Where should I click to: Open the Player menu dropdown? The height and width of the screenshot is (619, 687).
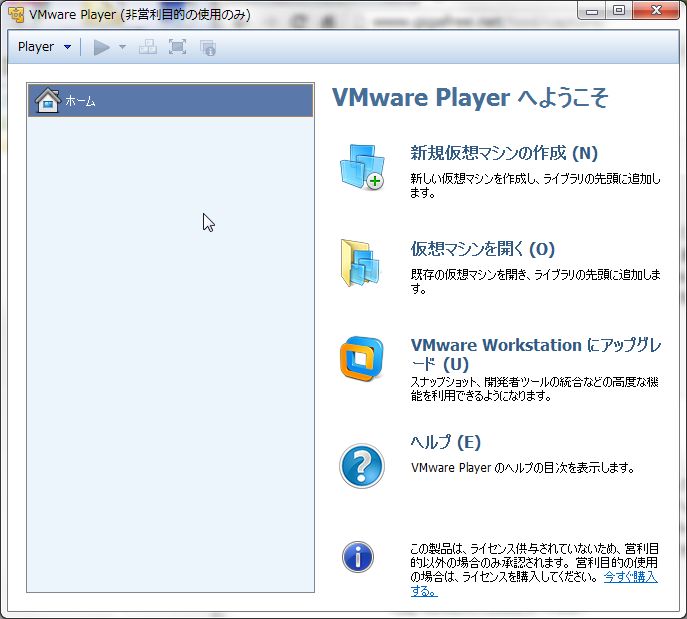click(44, 47)
